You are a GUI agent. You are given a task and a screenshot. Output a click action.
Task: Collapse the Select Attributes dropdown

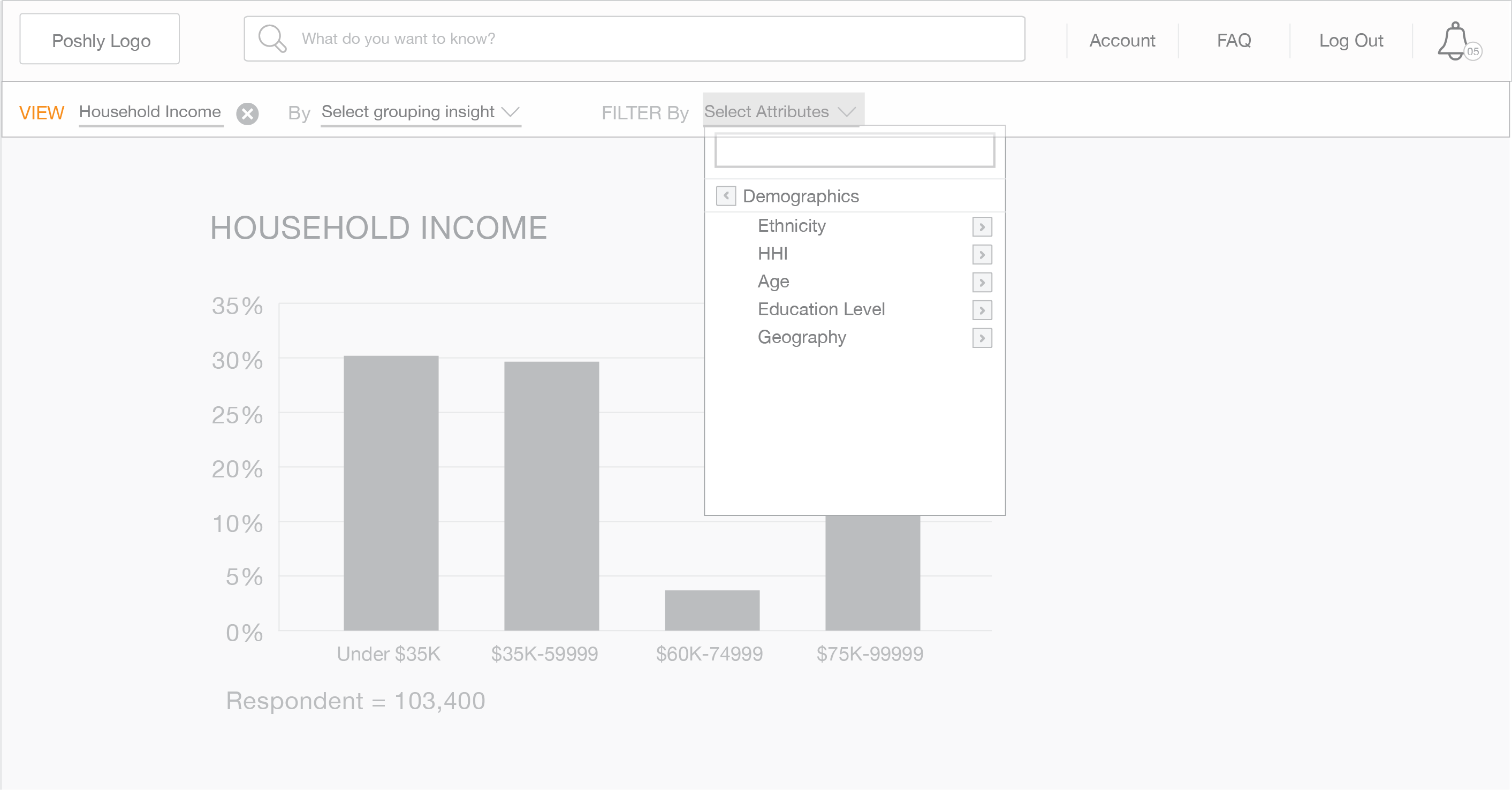783,111
